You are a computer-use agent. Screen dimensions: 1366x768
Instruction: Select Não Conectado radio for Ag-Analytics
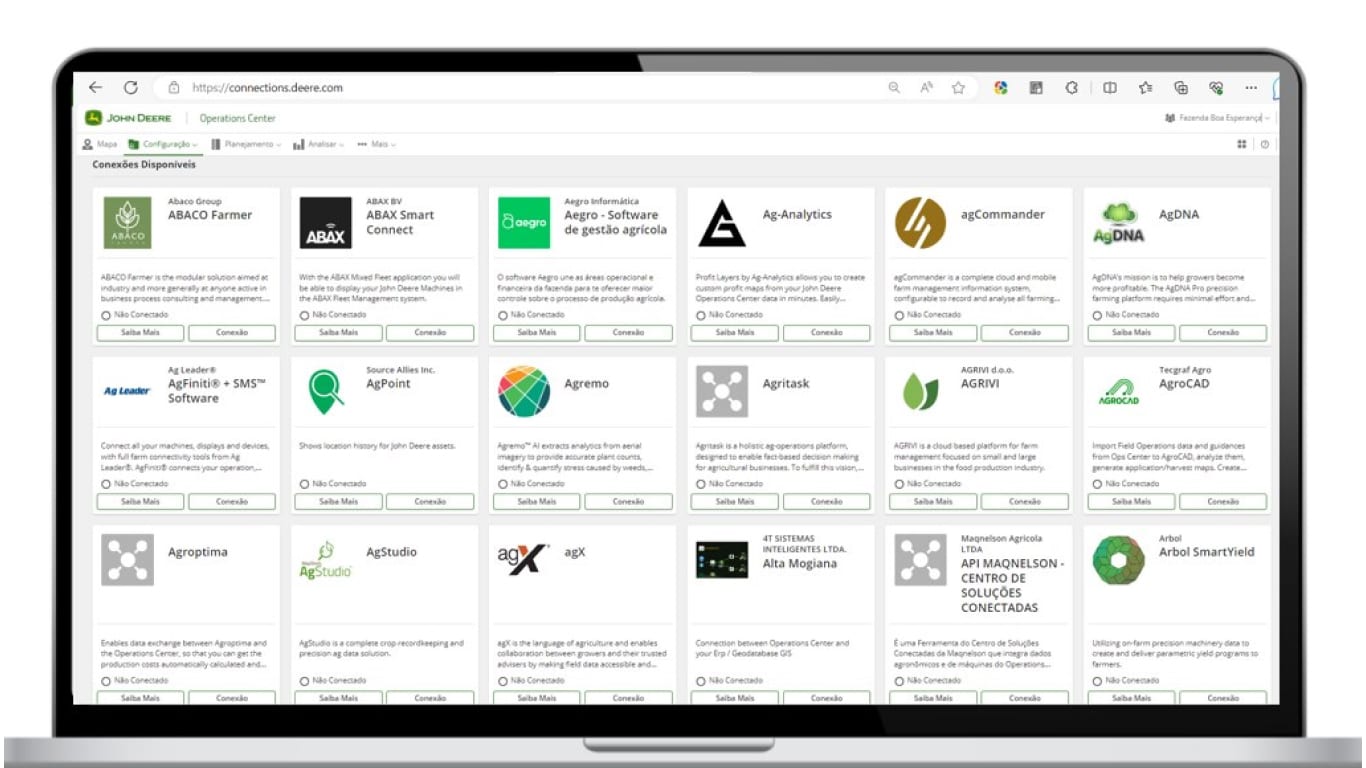[x=700, y=315]
